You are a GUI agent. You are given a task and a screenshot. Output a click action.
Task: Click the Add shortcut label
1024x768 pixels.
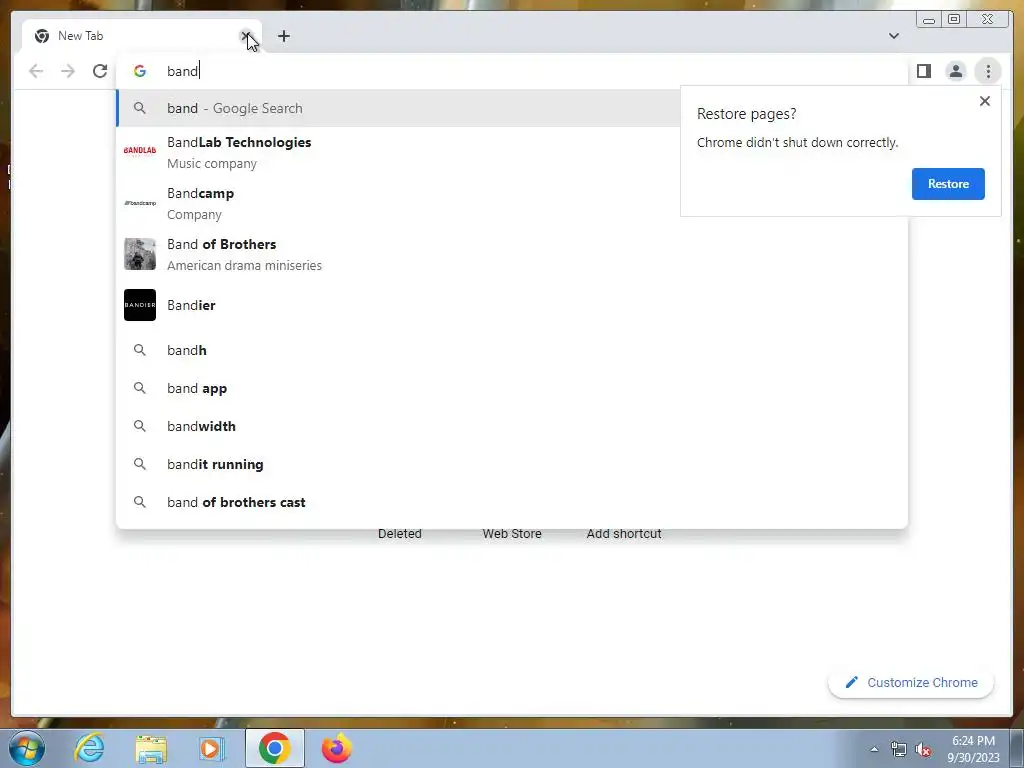624,534
